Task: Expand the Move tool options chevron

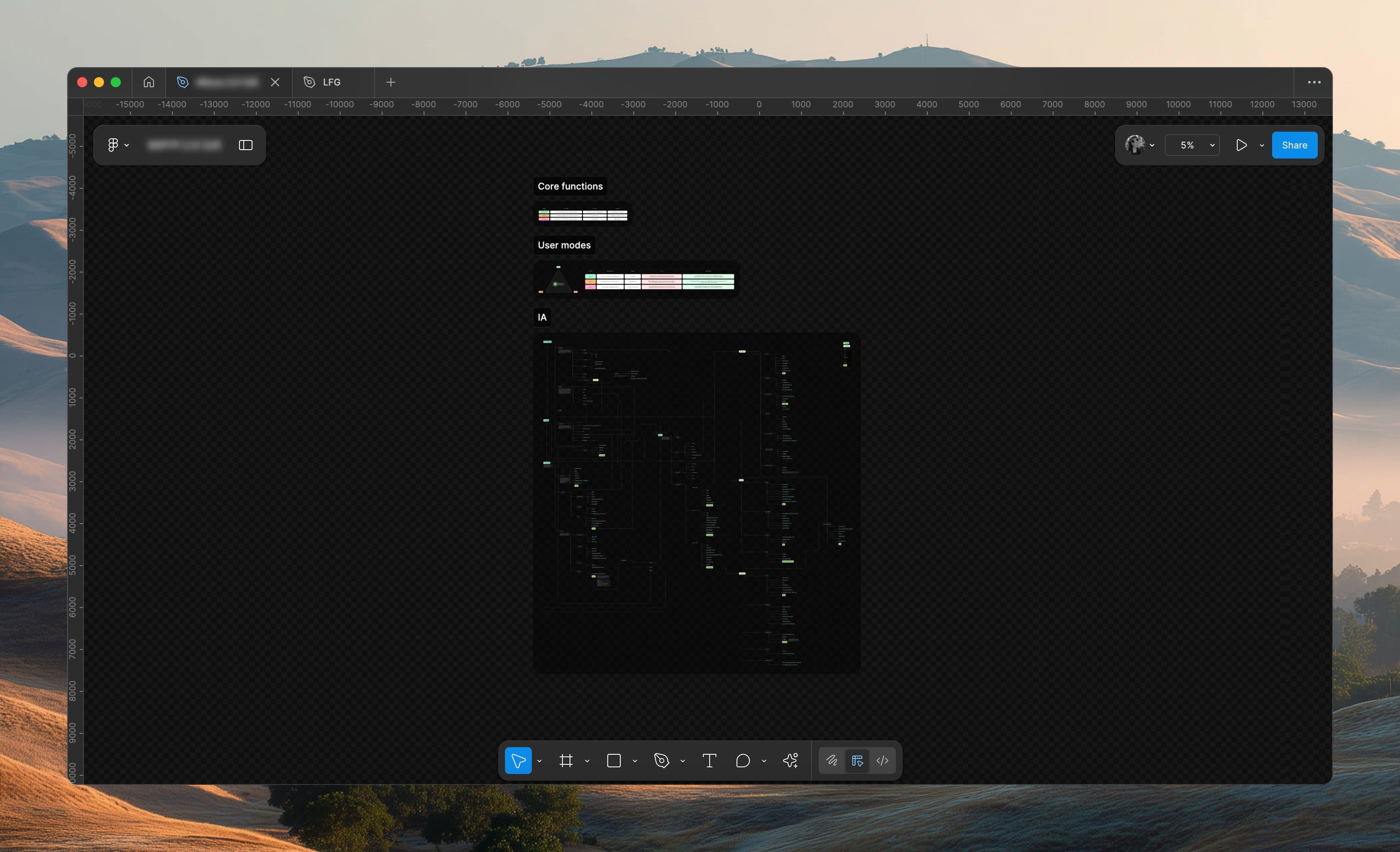Action: coord(539,761)
